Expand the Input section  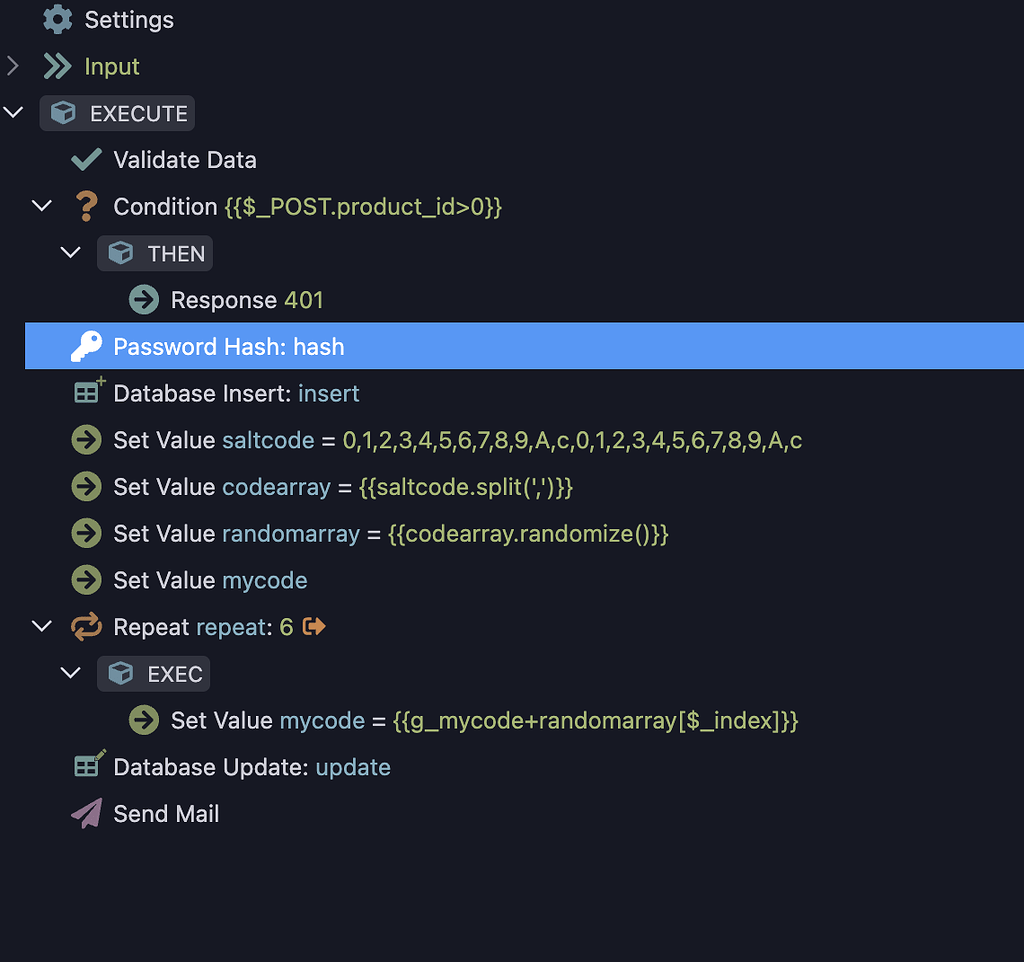(13, 66)
